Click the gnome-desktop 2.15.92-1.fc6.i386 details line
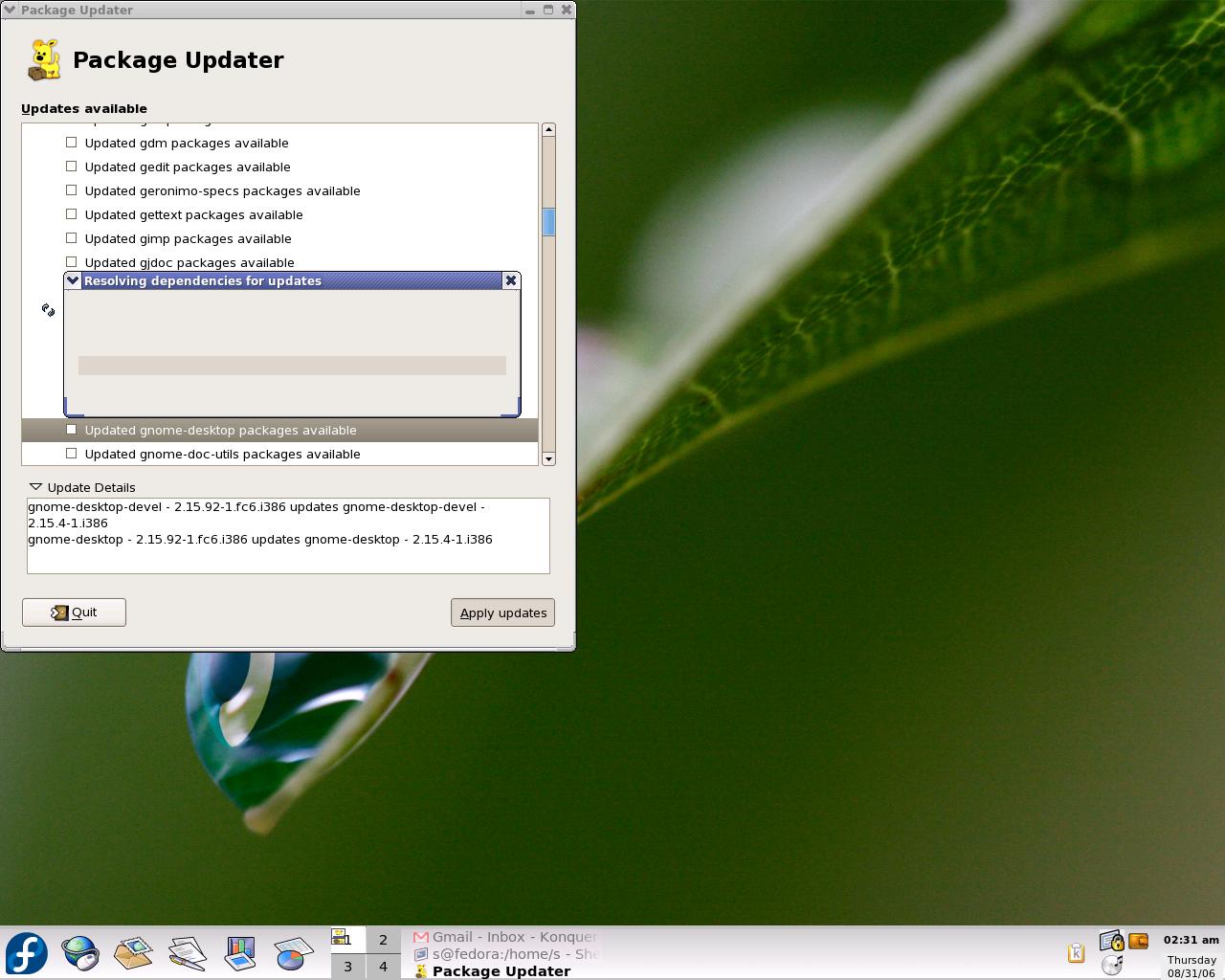This screenshot has width=1225, height=980. [x=260, y=540]
